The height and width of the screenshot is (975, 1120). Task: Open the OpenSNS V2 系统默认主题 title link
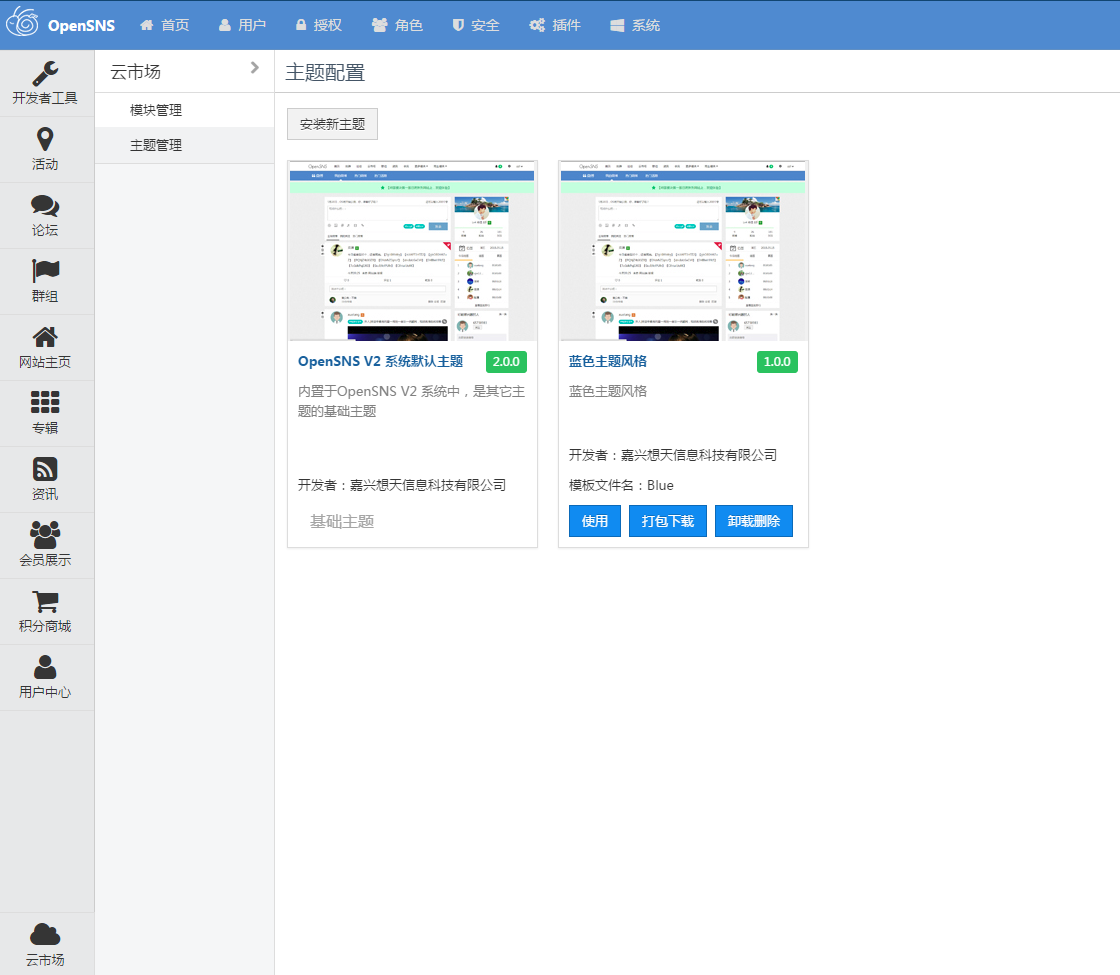pos(380,361)
